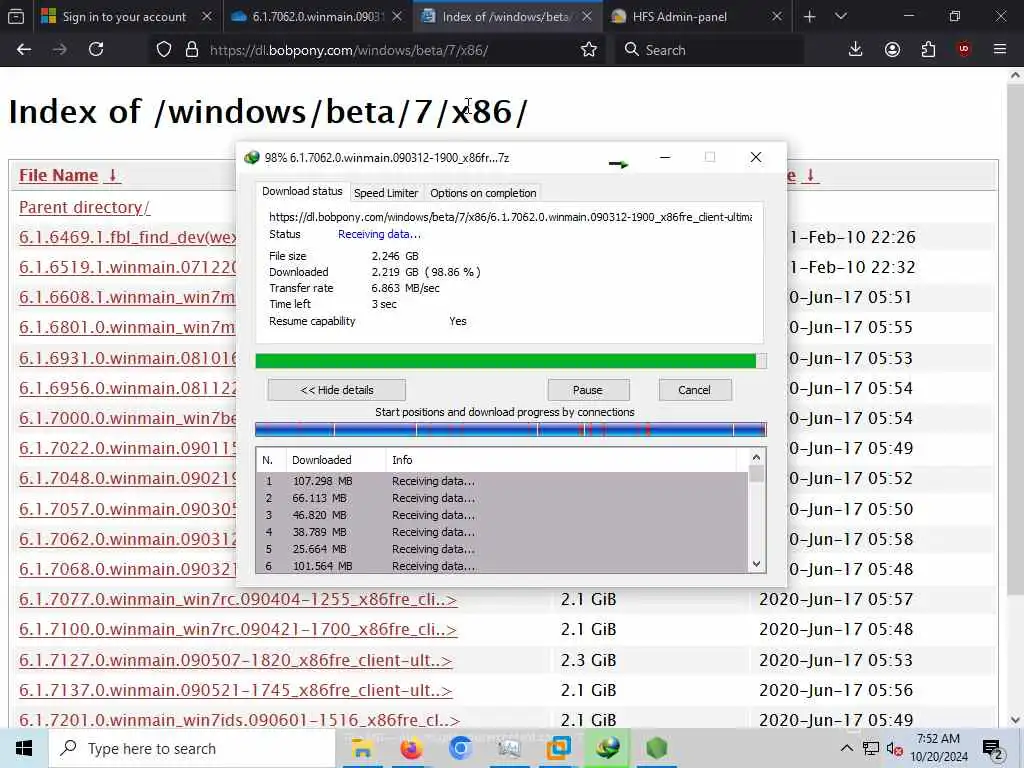The image size is (1024, 768).
Task: Open the shield tracking protection icon
Action: click(x=164, y=49)
